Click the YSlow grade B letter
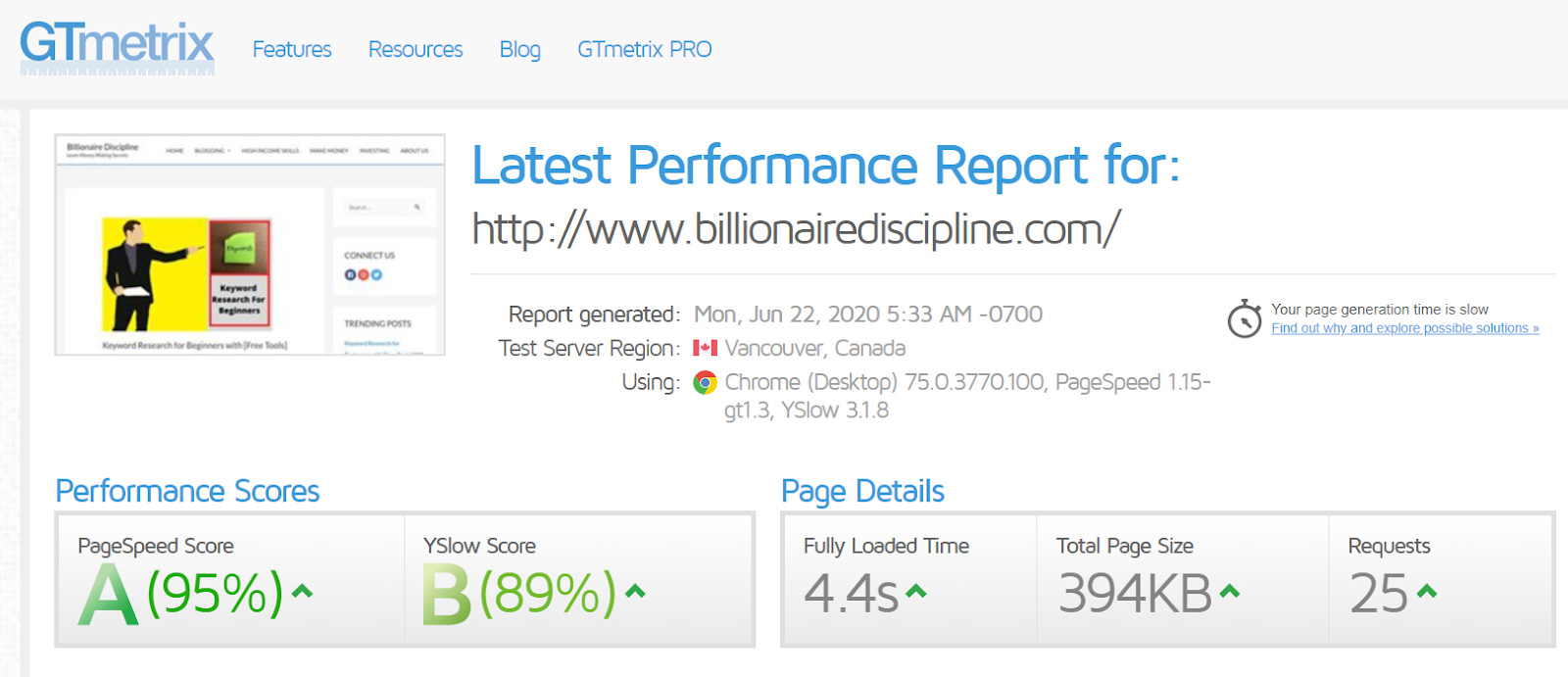This screenshot has height=677, width=1568. click(x=447, y=596)
